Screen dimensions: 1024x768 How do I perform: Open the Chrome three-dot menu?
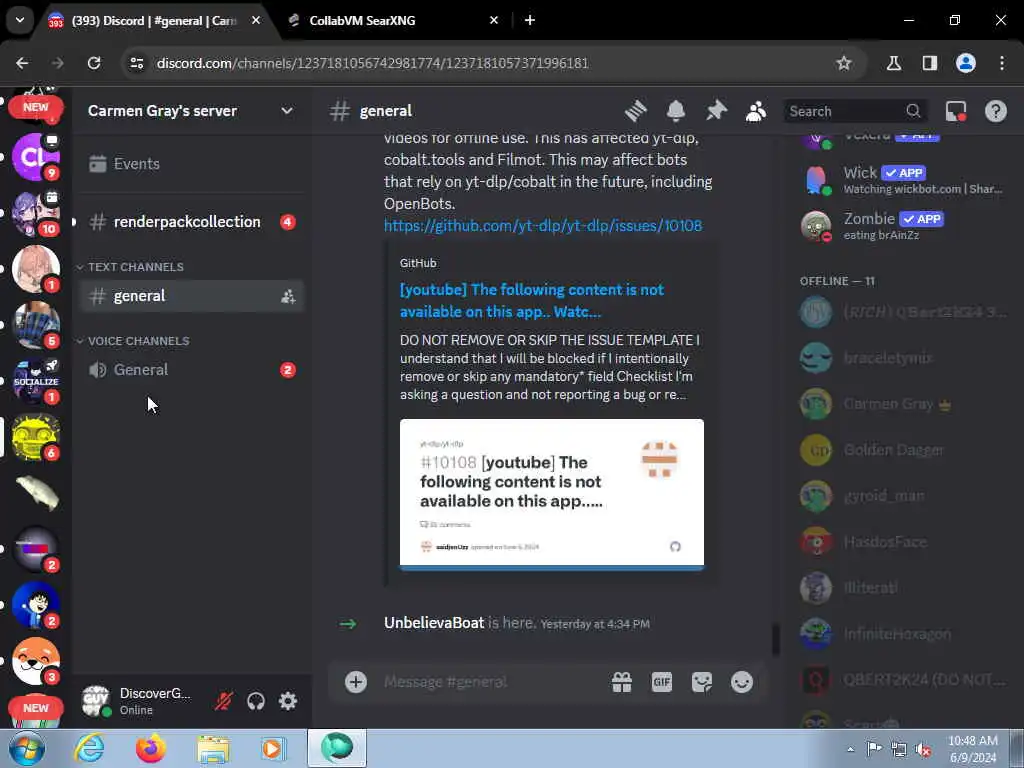(x=1002, y=63)
